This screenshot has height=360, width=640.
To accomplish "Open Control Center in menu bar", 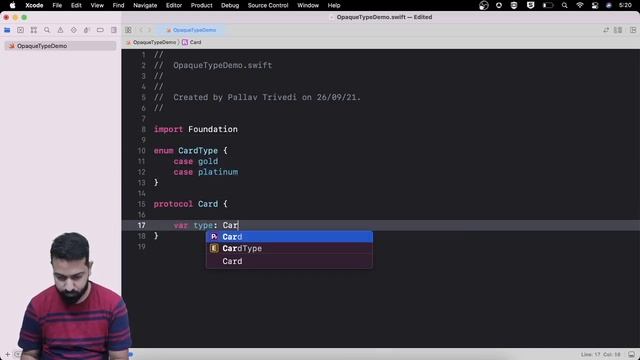I will [x=595, y=5].
